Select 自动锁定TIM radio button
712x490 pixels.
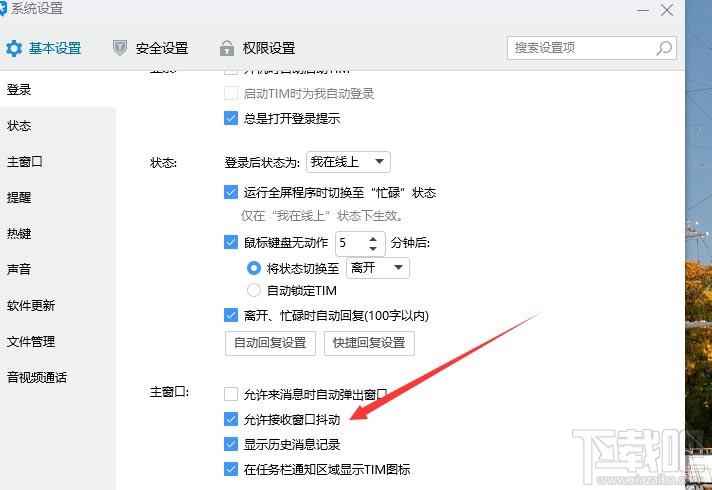(x=253, y=290)
